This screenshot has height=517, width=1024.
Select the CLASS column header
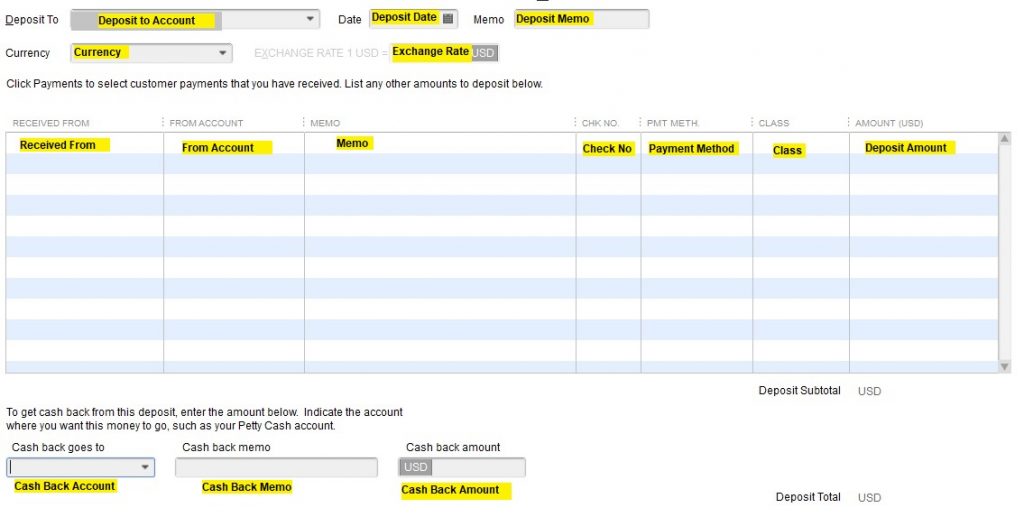coord(774,123)
